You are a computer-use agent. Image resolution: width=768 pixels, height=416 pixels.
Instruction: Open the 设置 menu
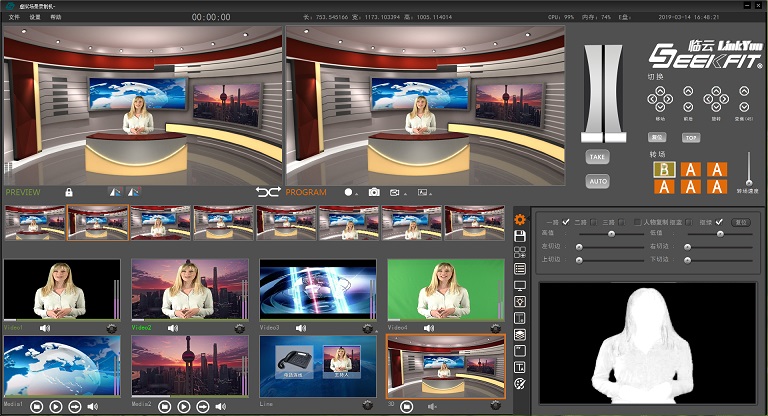pyautogui.click(x=35, y=17)
